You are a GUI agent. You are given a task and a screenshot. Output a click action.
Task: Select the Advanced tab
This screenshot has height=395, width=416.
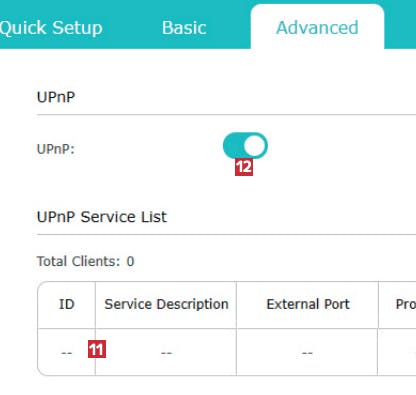317,28
